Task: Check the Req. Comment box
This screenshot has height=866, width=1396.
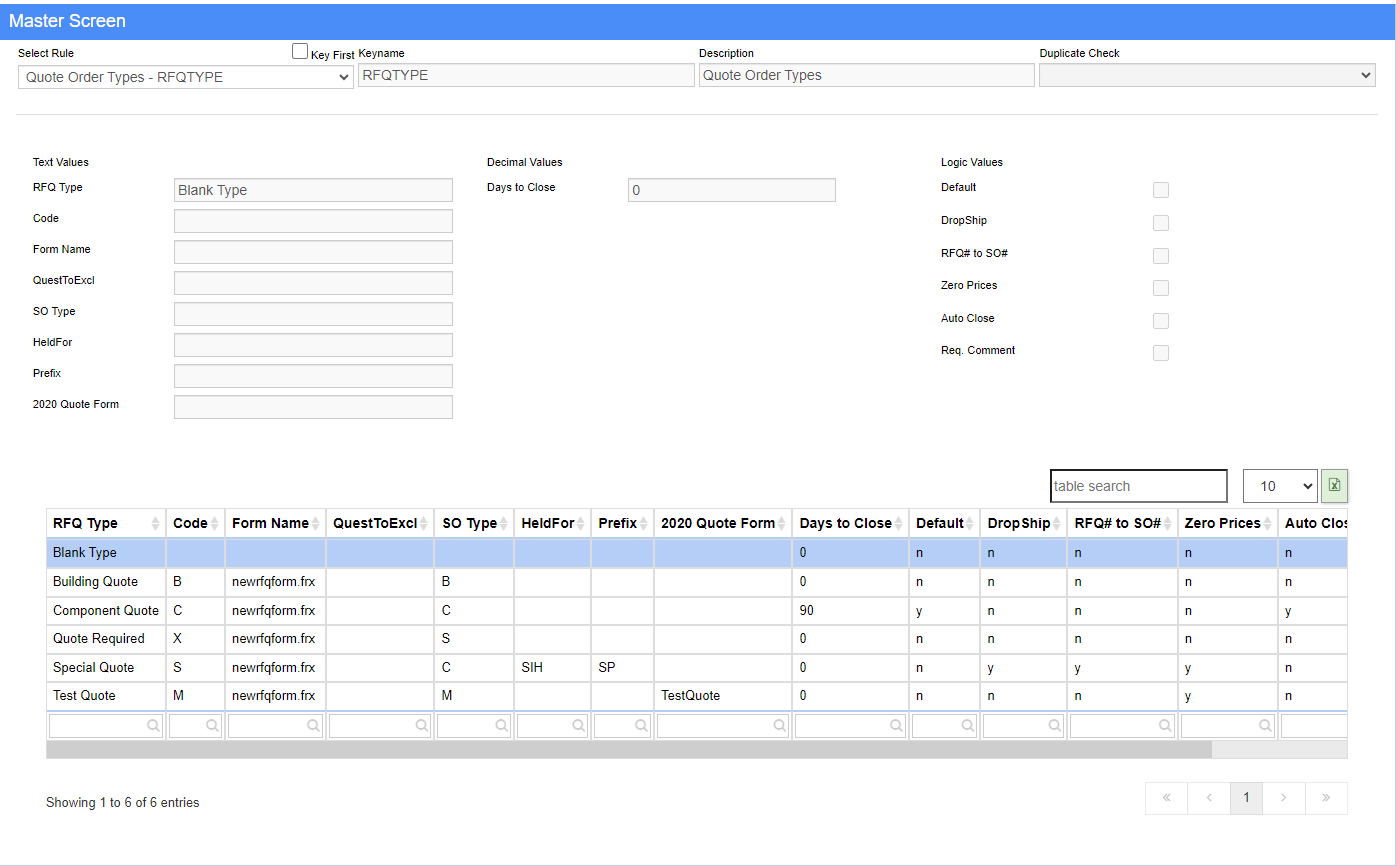Action: point(1161,353)
